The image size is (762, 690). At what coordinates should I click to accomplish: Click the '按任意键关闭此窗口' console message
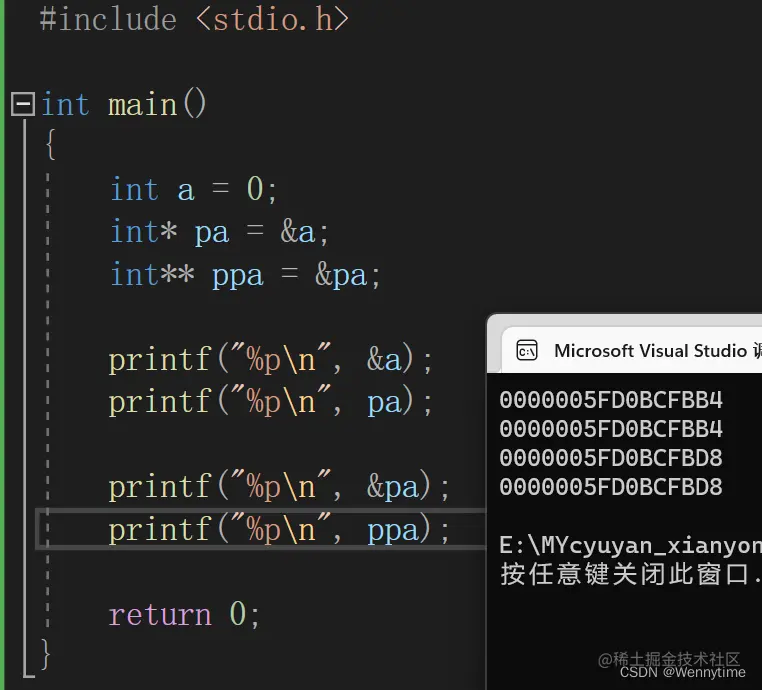(630, 574)
